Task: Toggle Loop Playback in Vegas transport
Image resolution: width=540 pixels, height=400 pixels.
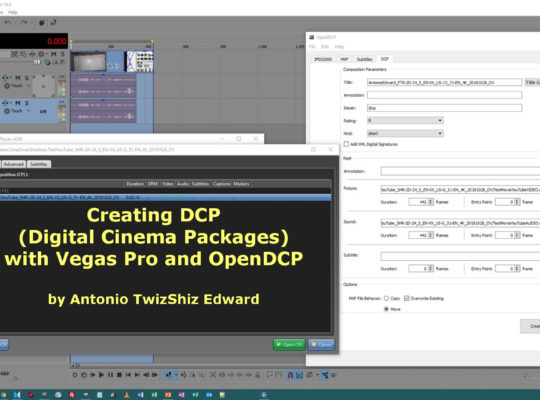Action: 84,375
